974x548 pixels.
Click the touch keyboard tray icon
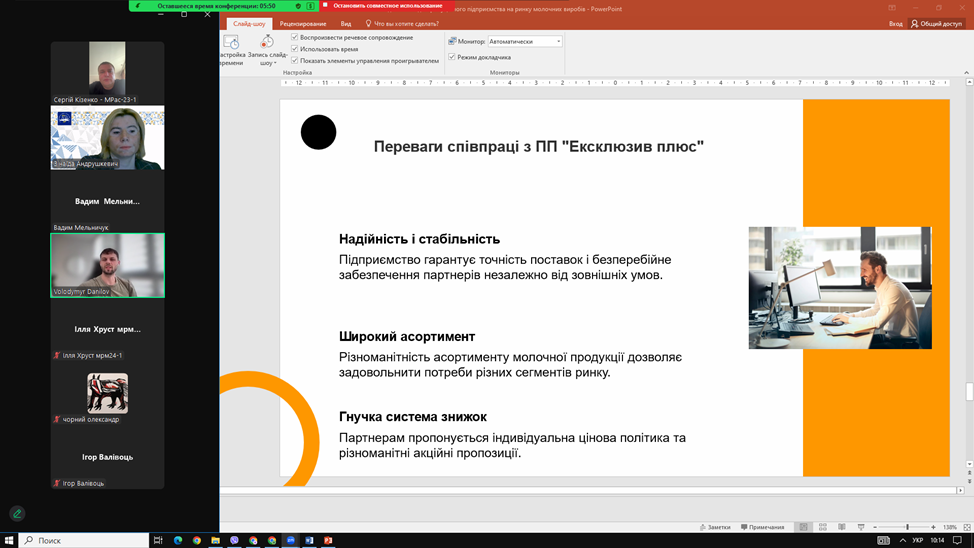tap(883, 540)
